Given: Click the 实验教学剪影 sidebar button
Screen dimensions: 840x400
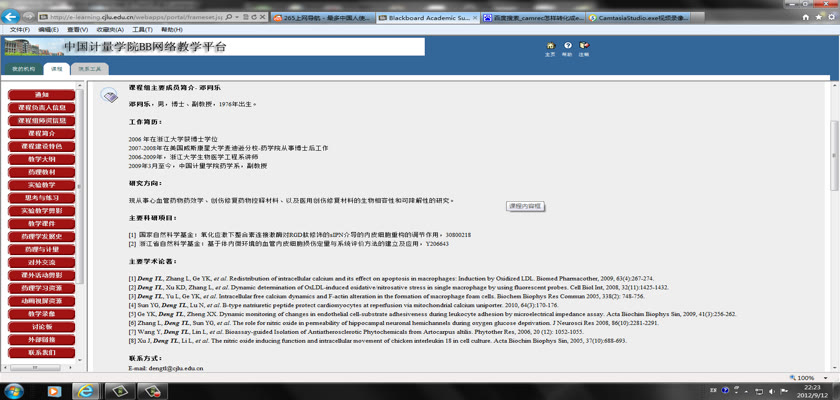Looking at the screenshot, I should (x=41, y=211).
